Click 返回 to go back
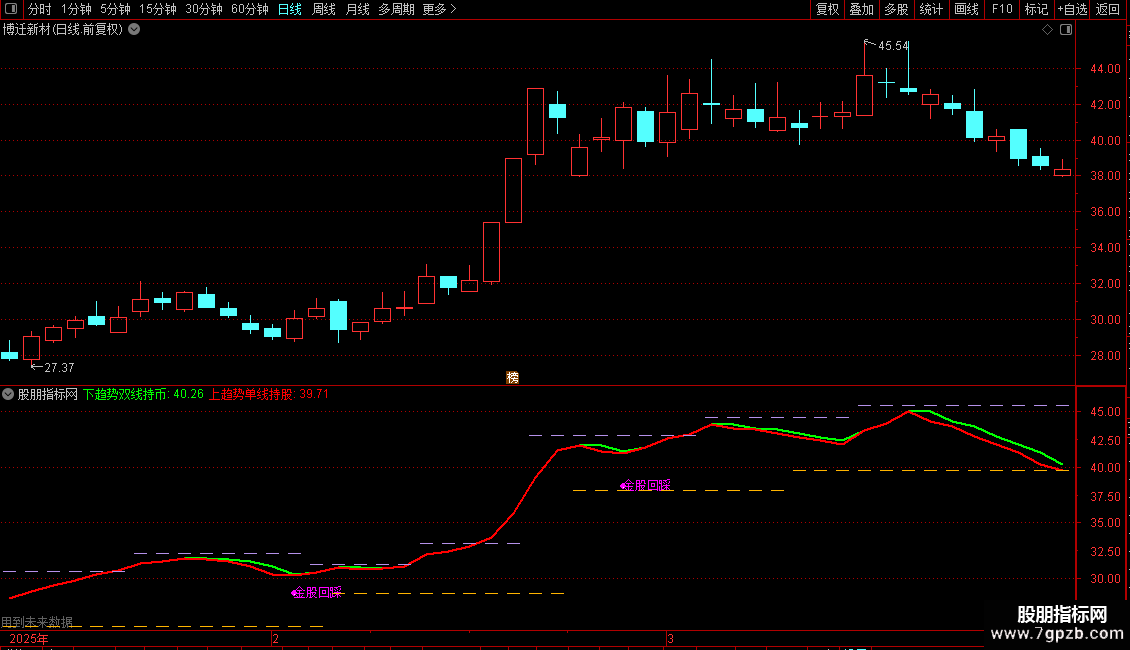Viewport: 1130px width, 650px height. (1108, 9)
